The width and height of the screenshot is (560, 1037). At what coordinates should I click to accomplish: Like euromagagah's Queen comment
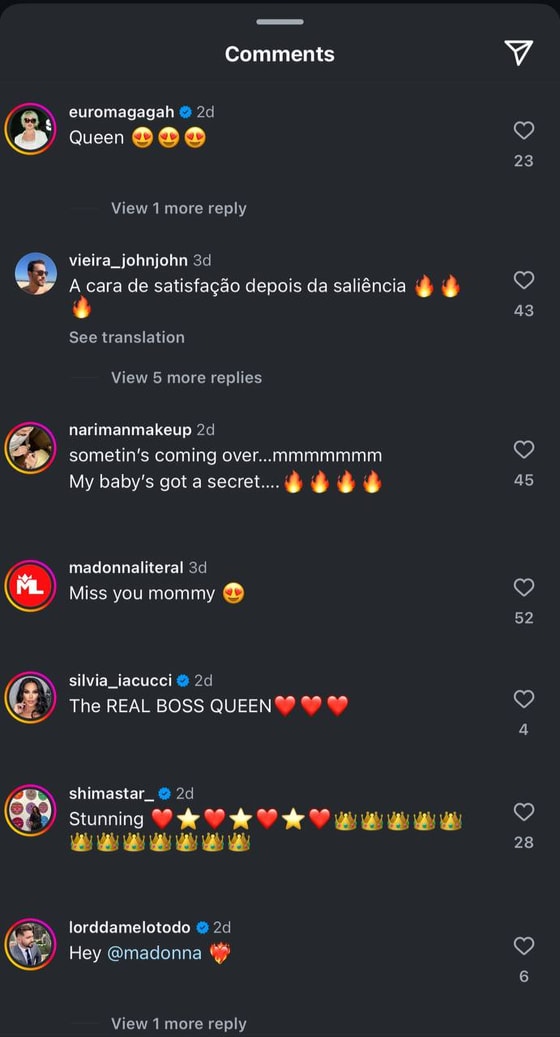tap(524, 130)
